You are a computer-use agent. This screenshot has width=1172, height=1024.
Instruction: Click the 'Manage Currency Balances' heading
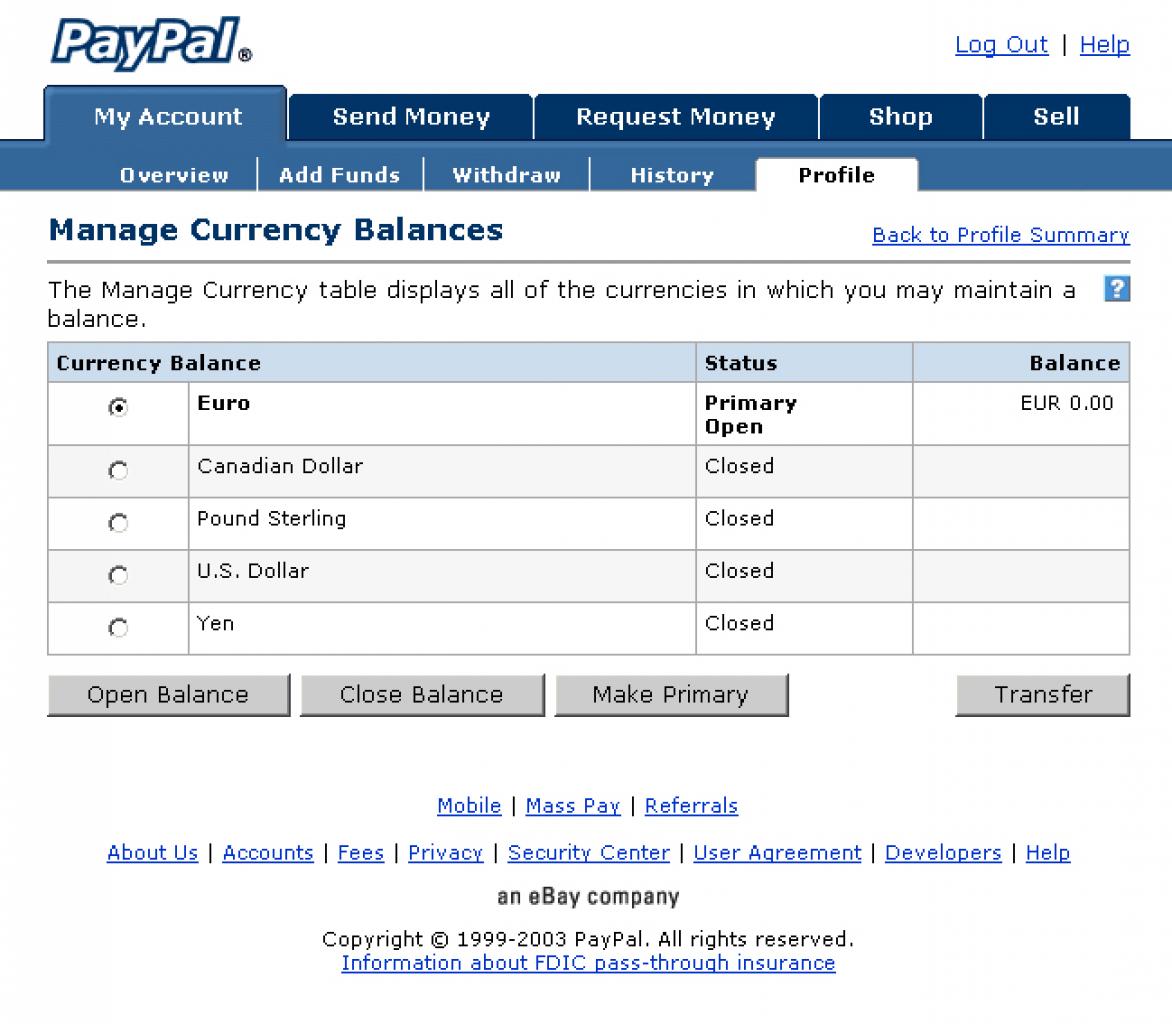click(x=276, y=230)
